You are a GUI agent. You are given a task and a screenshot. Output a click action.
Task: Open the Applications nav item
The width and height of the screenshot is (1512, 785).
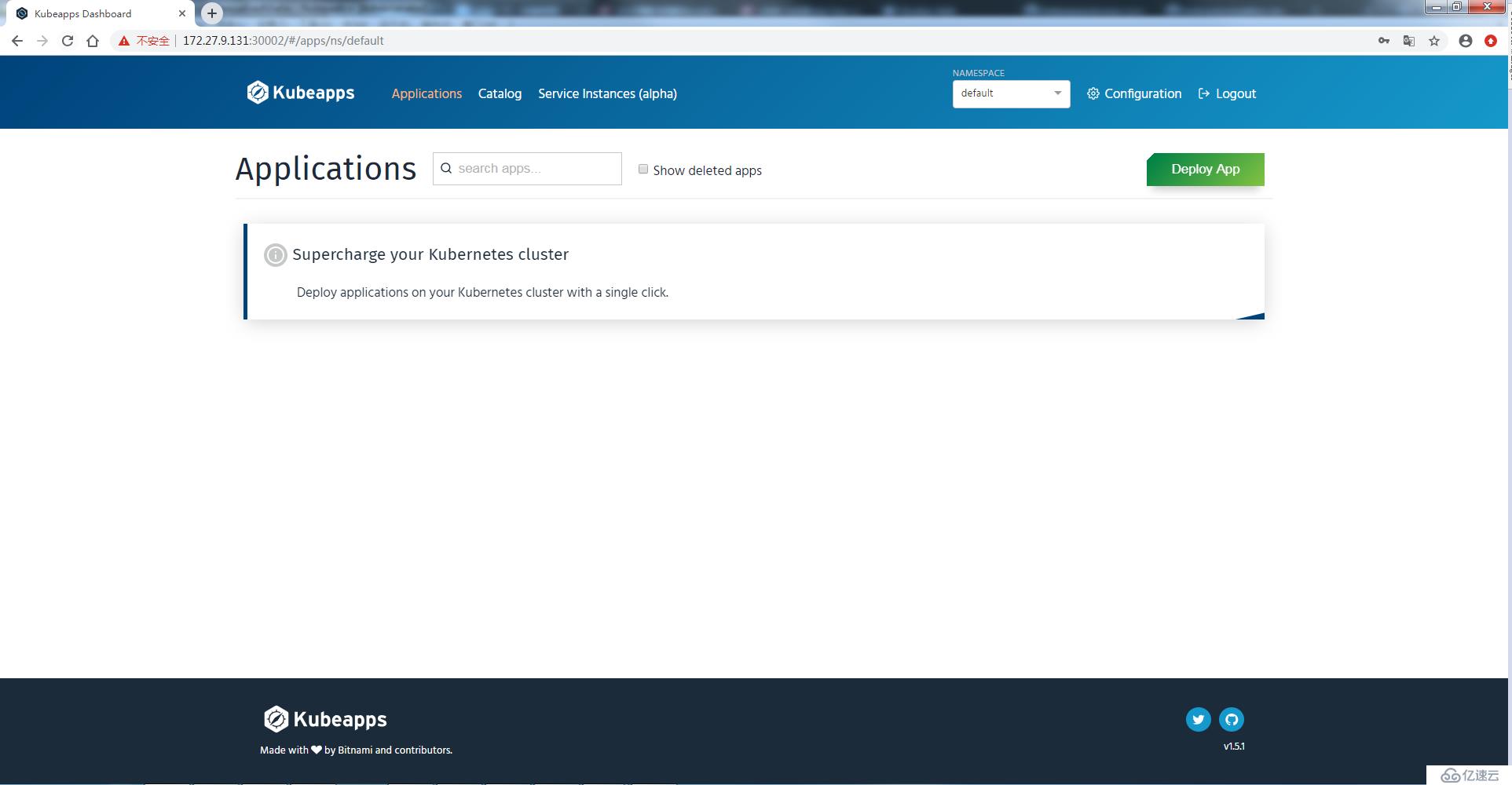427,93
